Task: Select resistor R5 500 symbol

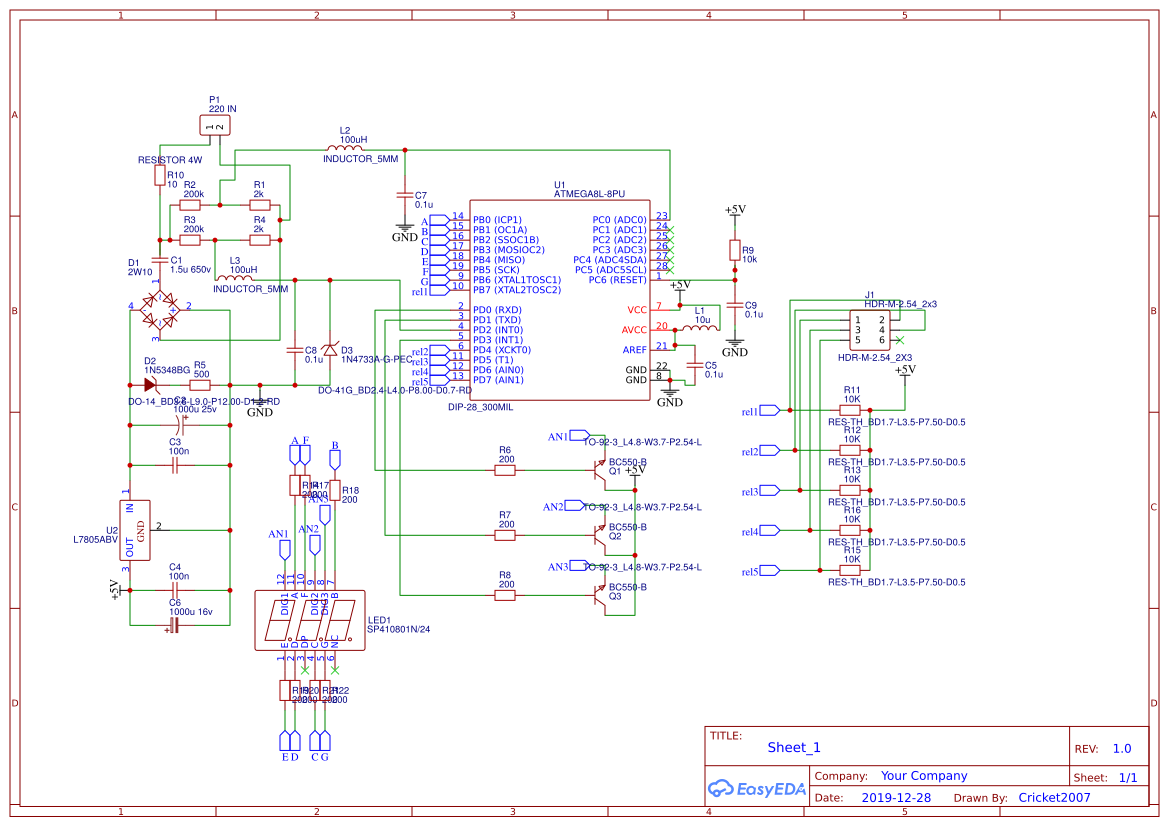Action: 200,385
